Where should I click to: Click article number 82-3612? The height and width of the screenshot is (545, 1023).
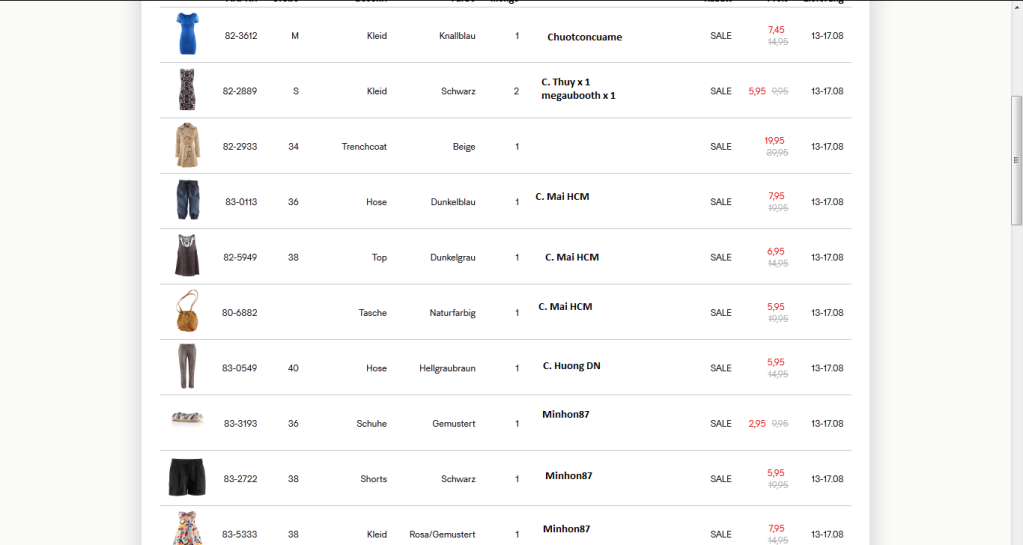click(240, 36)
